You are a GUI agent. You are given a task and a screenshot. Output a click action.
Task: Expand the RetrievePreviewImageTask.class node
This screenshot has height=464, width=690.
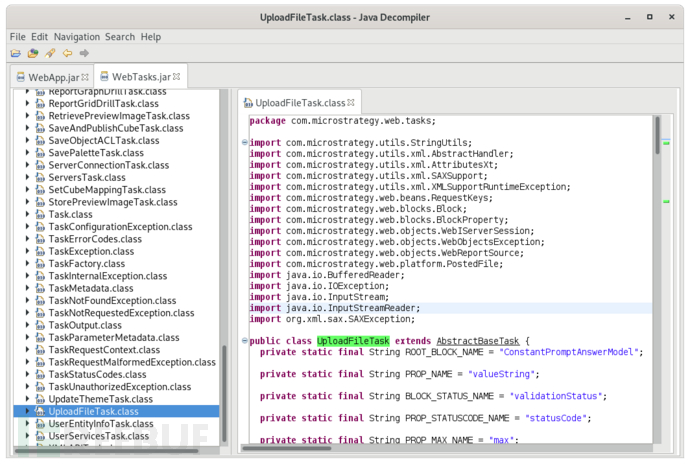(27, 116)
